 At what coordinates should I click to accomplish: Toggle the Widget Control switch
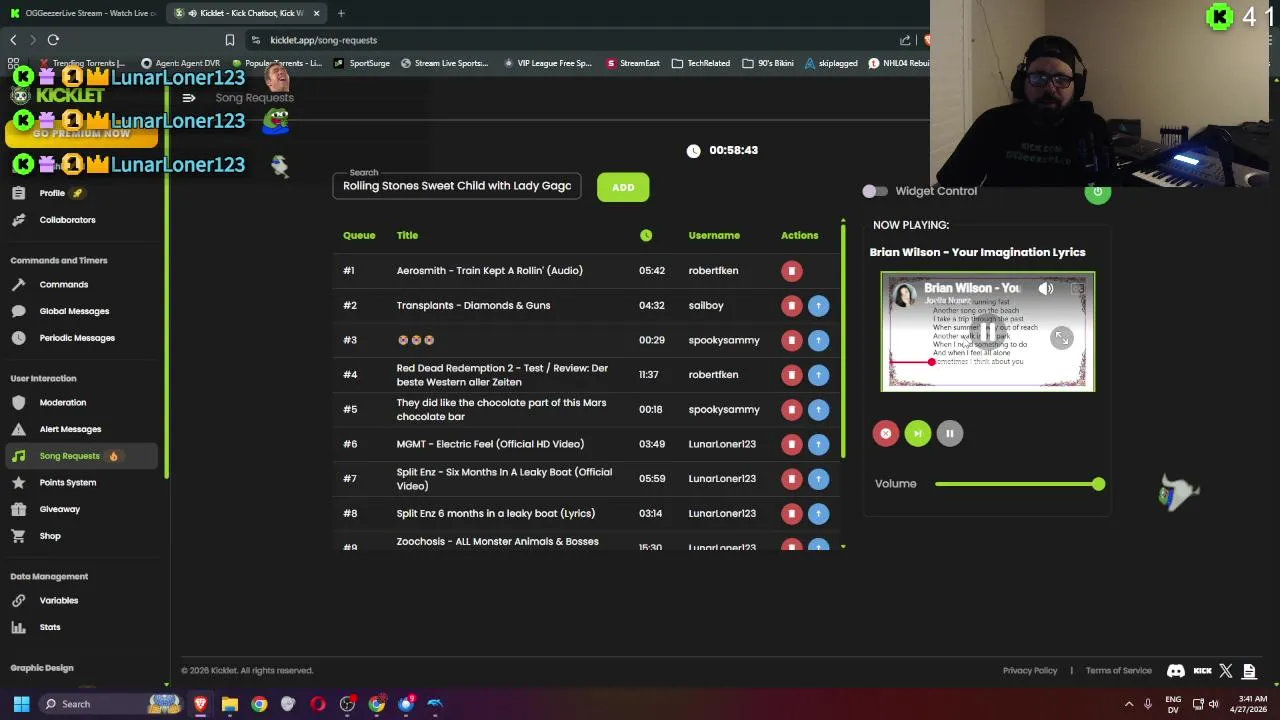[874, 191]
